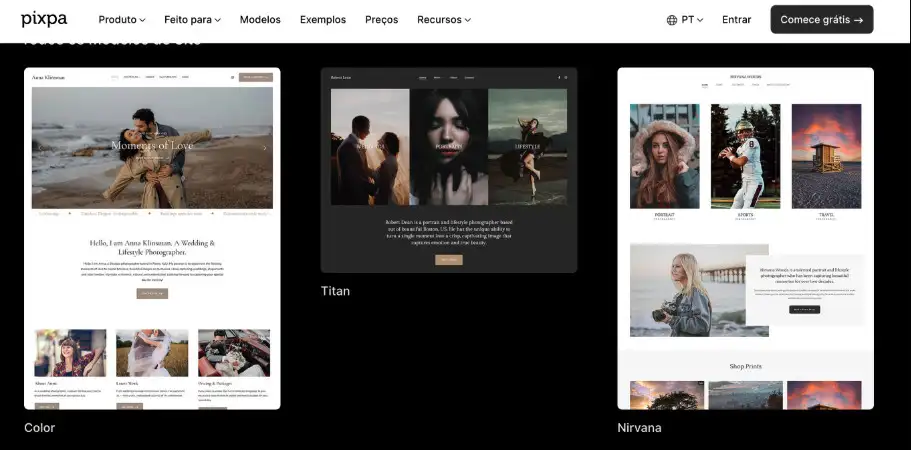Click the Pixpa logo
This screenshot has width=911, height=450.
44,19
